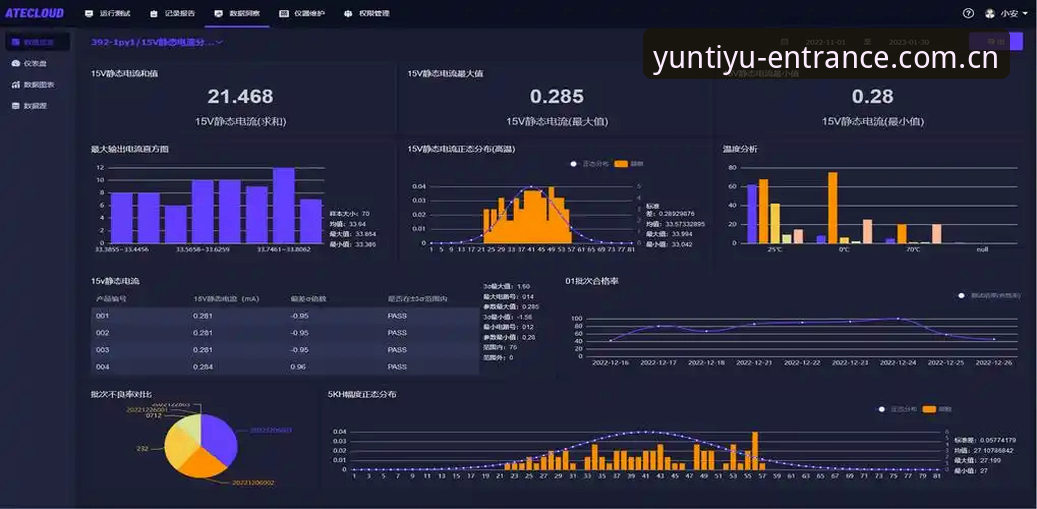Click the ATECLOUD logo

(34, 13)
